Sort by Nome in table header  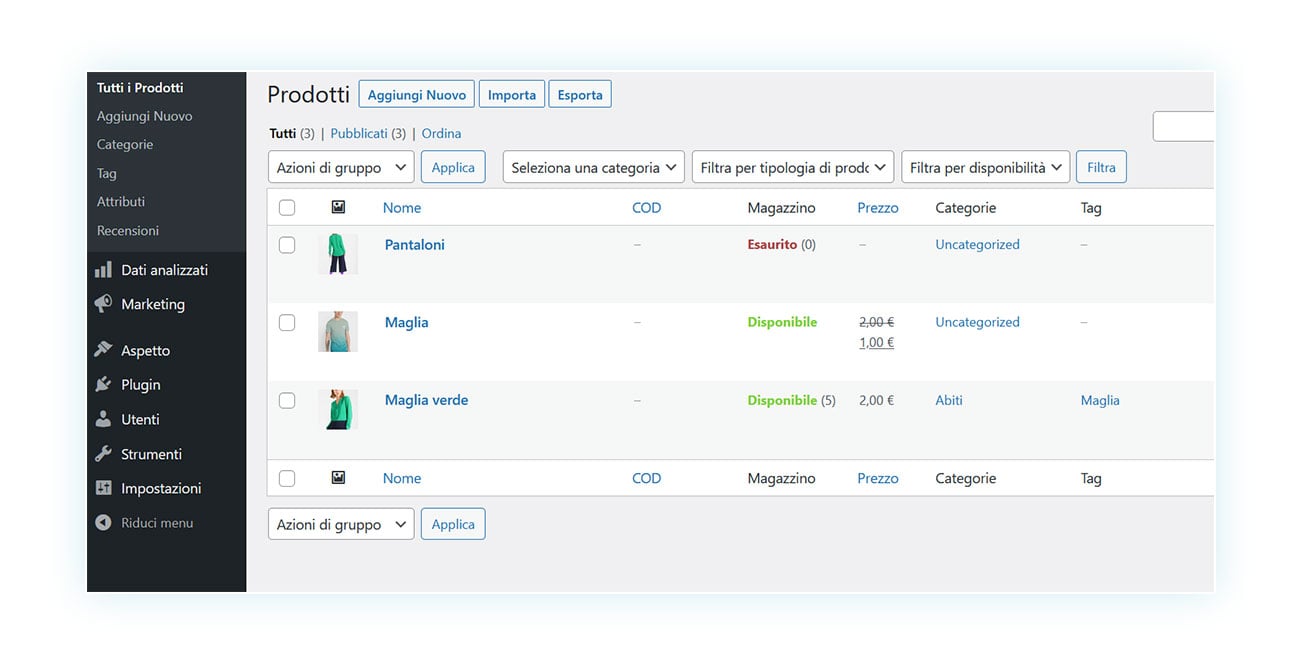[x=402, y=208]
